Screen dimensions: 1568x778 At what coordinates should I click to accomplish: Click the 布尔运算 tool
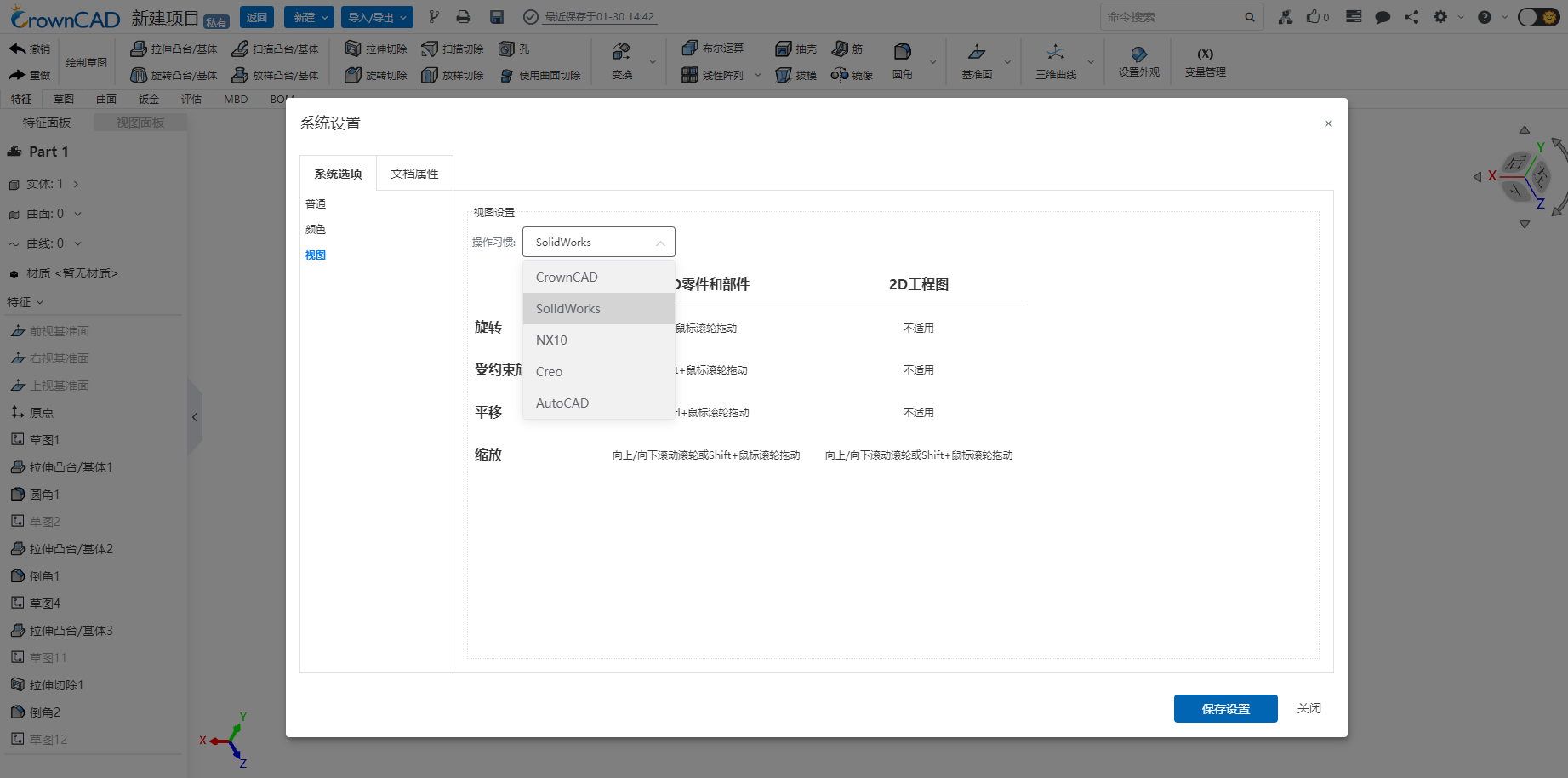click(x=713, y=49)
